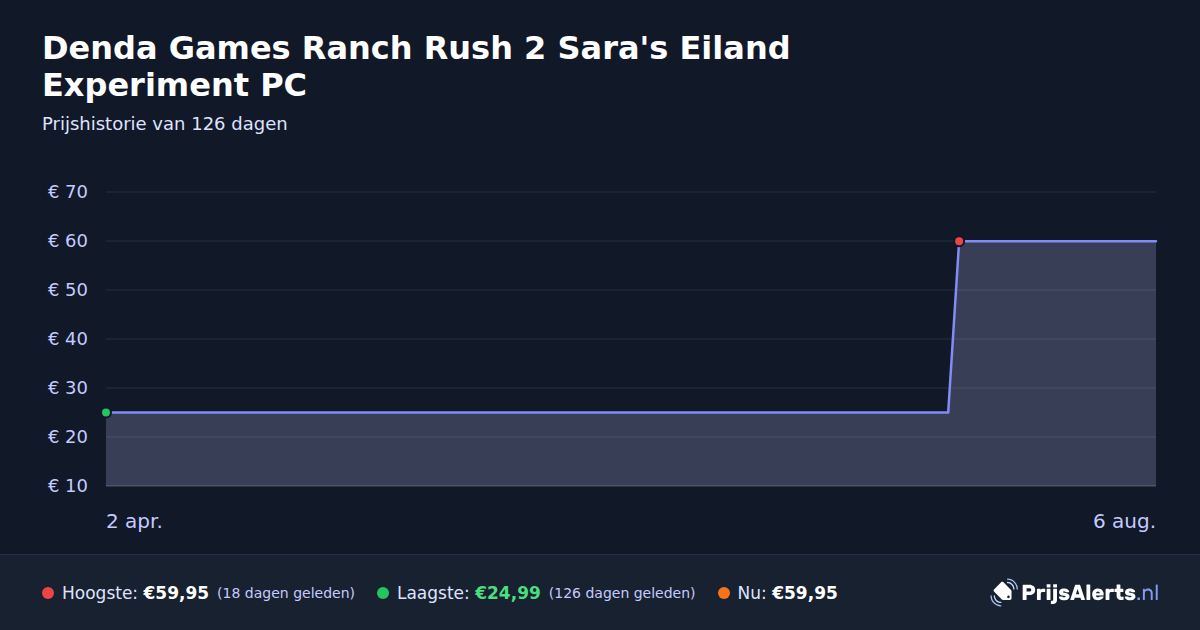The height and width of the screenshot is (630, 1200).
Task: Click the € 30 axis label
Action: tap(68, 388)
